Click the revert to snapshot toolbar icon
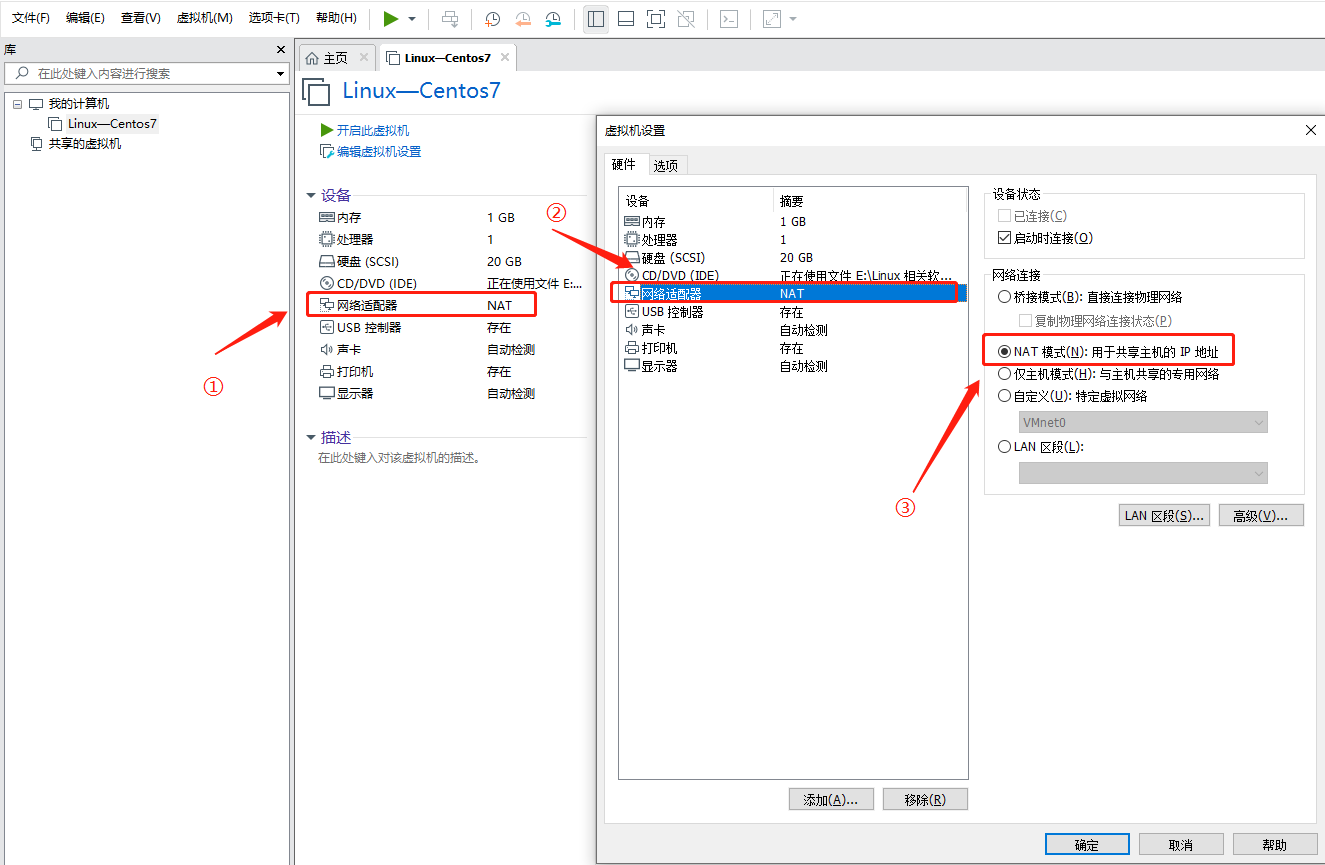 (523, 19)
